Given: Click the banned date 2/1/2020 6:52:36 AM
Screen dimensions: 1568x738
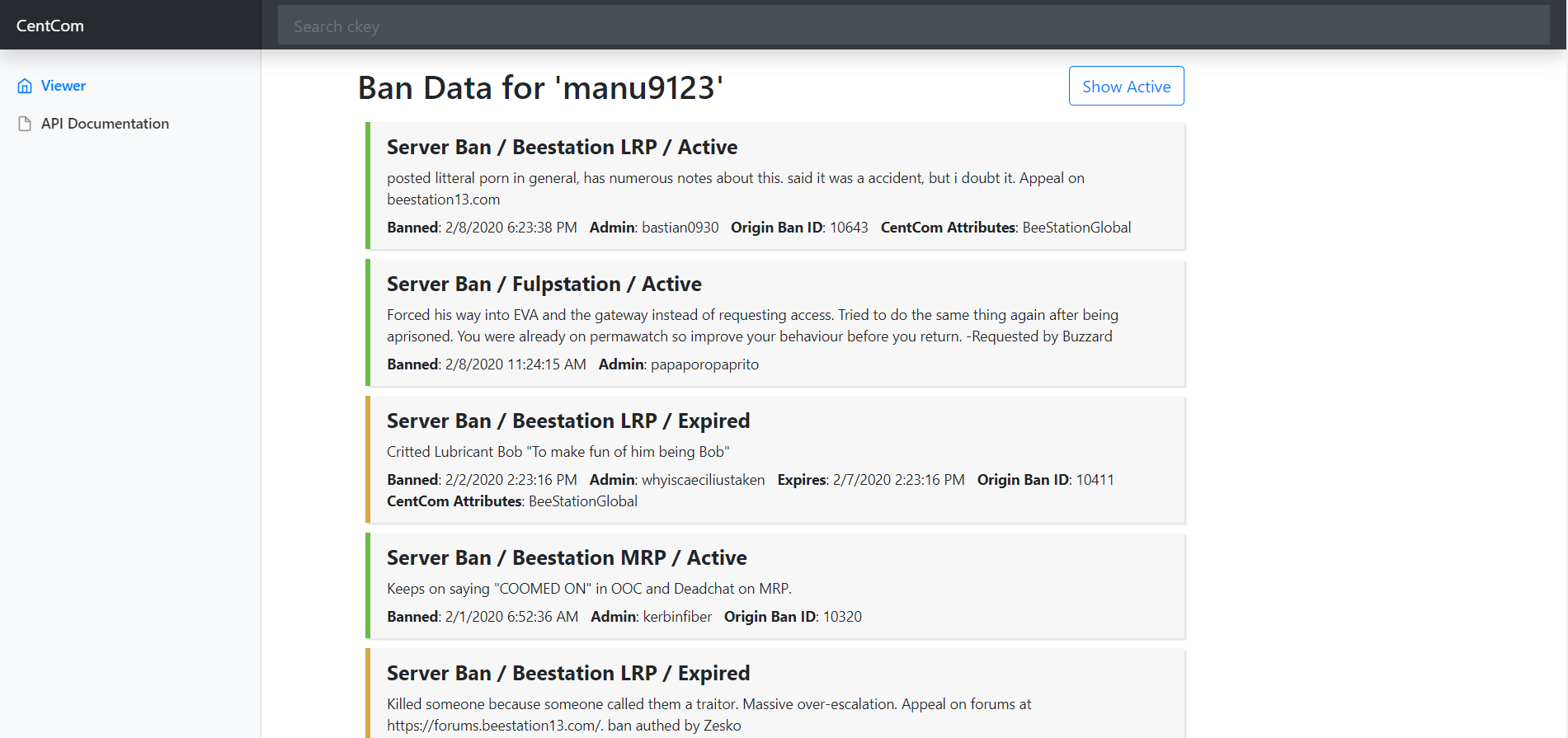Looking at the screenshot, I should coord(511,617).
